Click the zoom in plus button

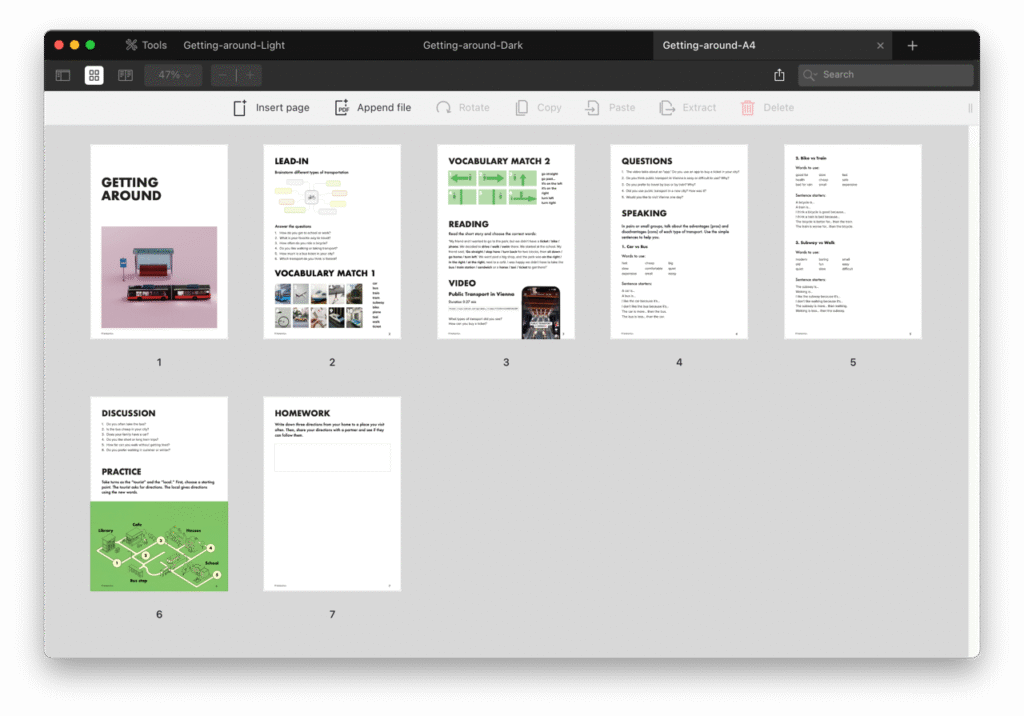pyautogui.click(x=249, y=75)
